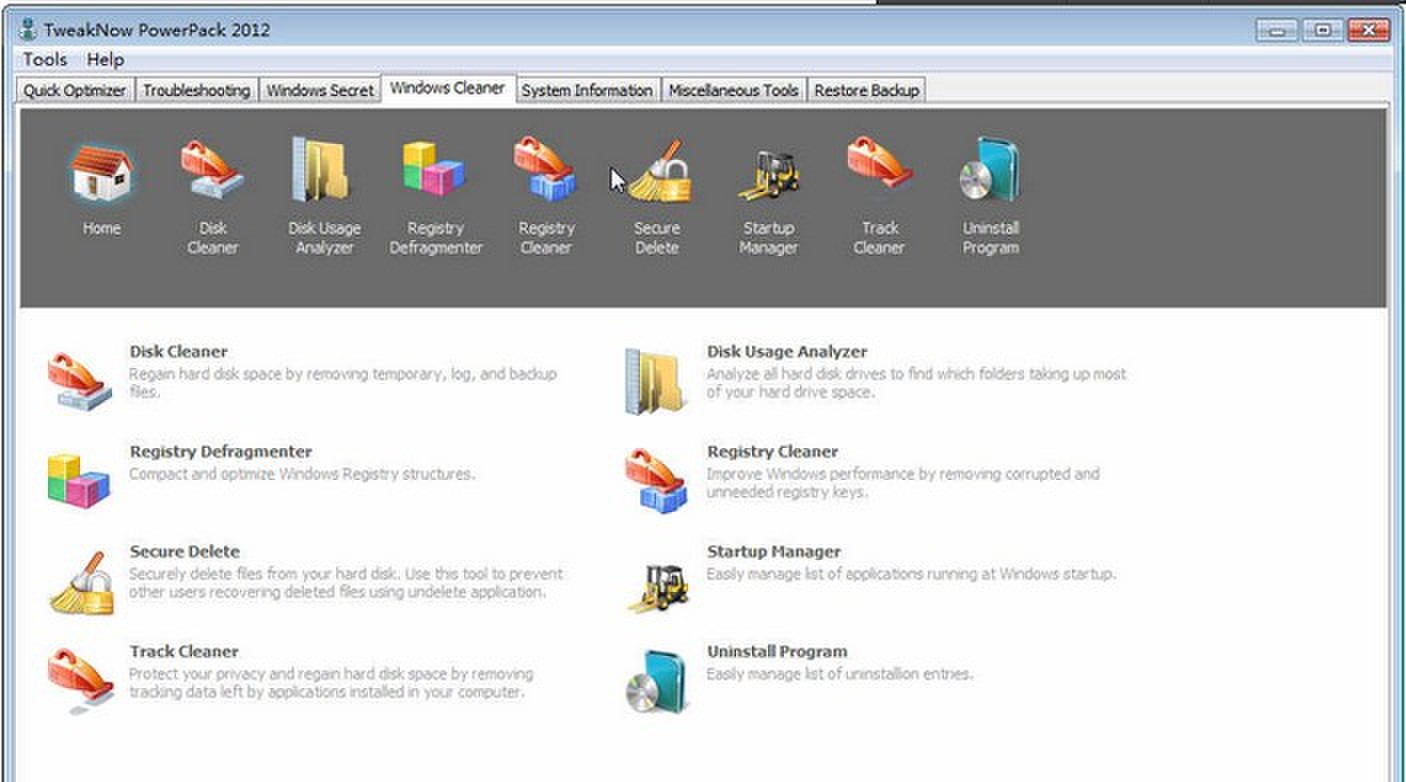The height and width of the screenshot is (782, 1406).
Task: Click 'Protect your privacy and regain' description text
Action: pyautogui.click(x=331, y=683)
